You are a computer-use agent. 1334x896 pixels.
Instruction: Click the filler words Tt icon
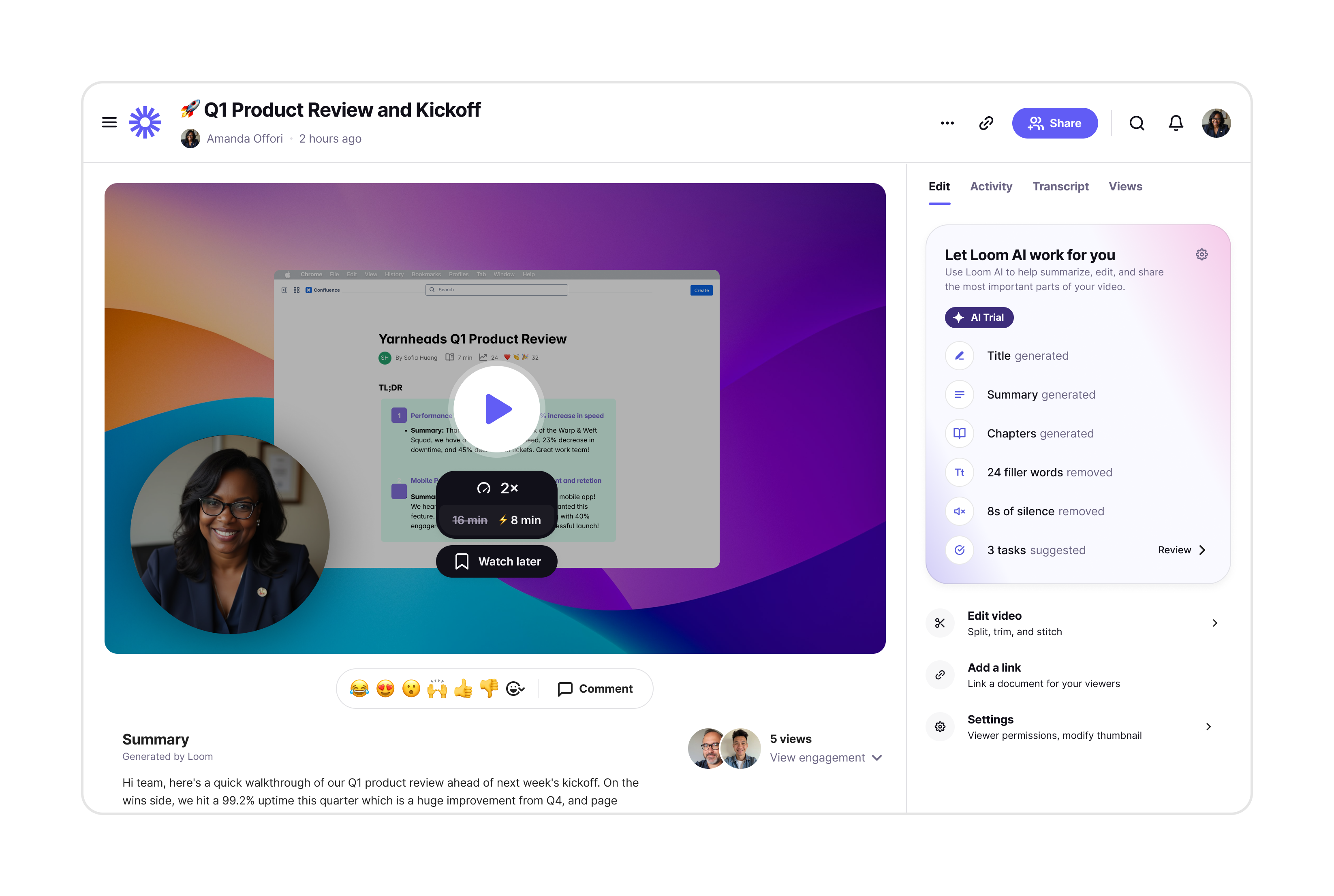[x=959, y=473]
